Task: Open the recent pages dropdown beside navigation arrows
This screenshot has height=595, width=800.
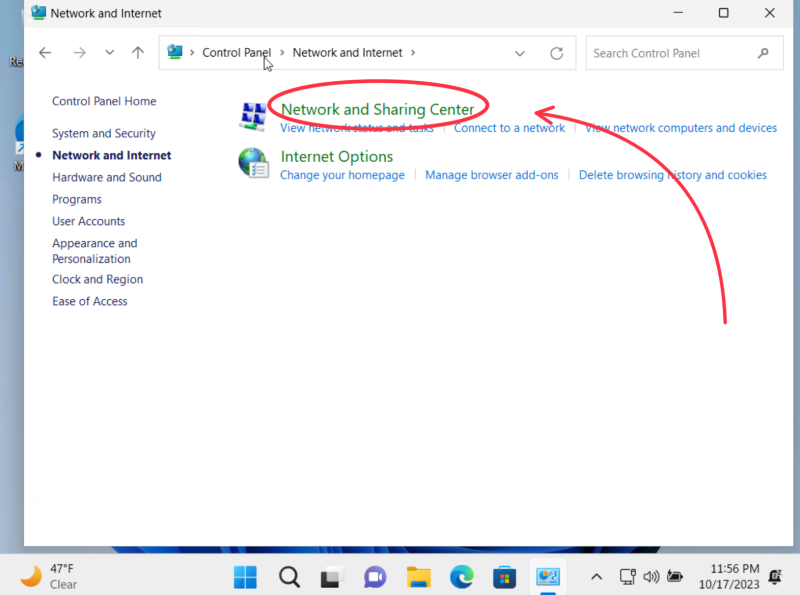Action: 110,52
